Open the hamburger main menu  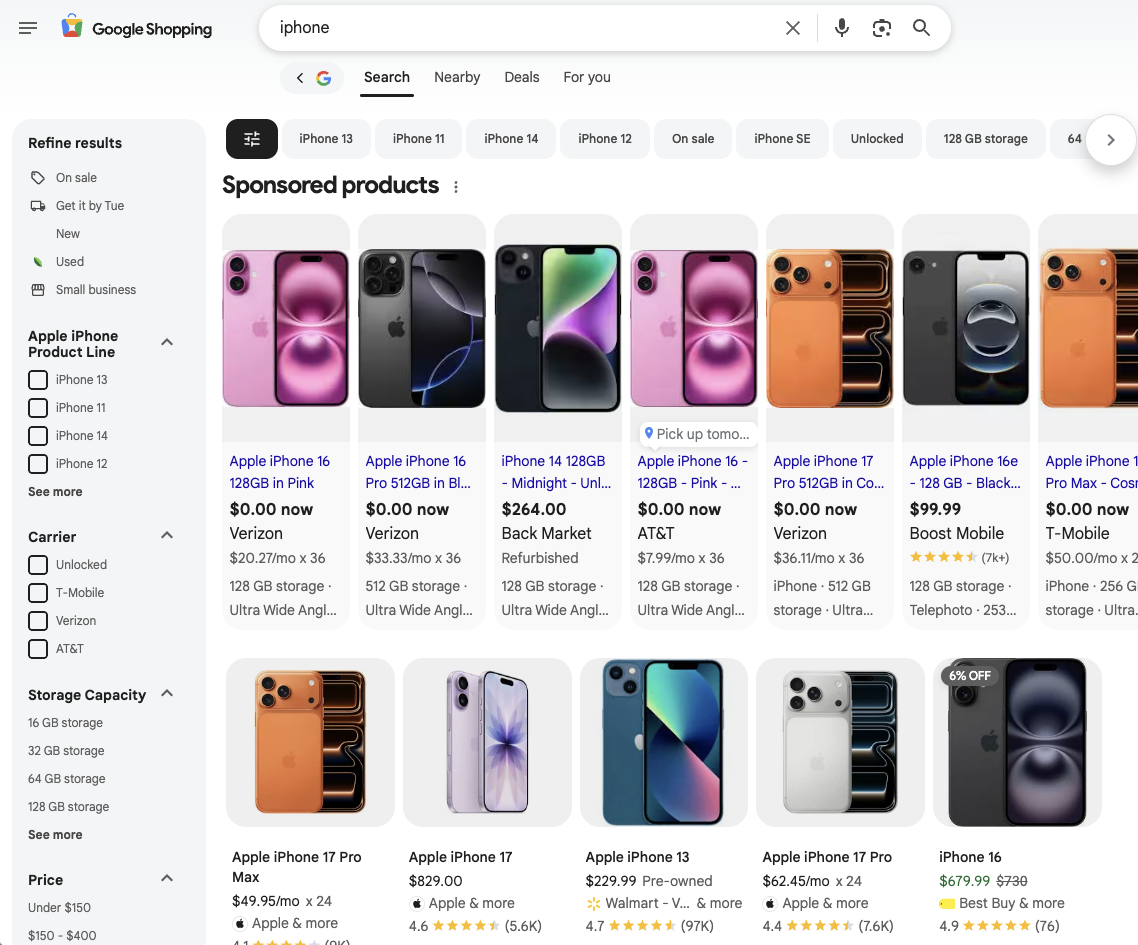(28, 28)
